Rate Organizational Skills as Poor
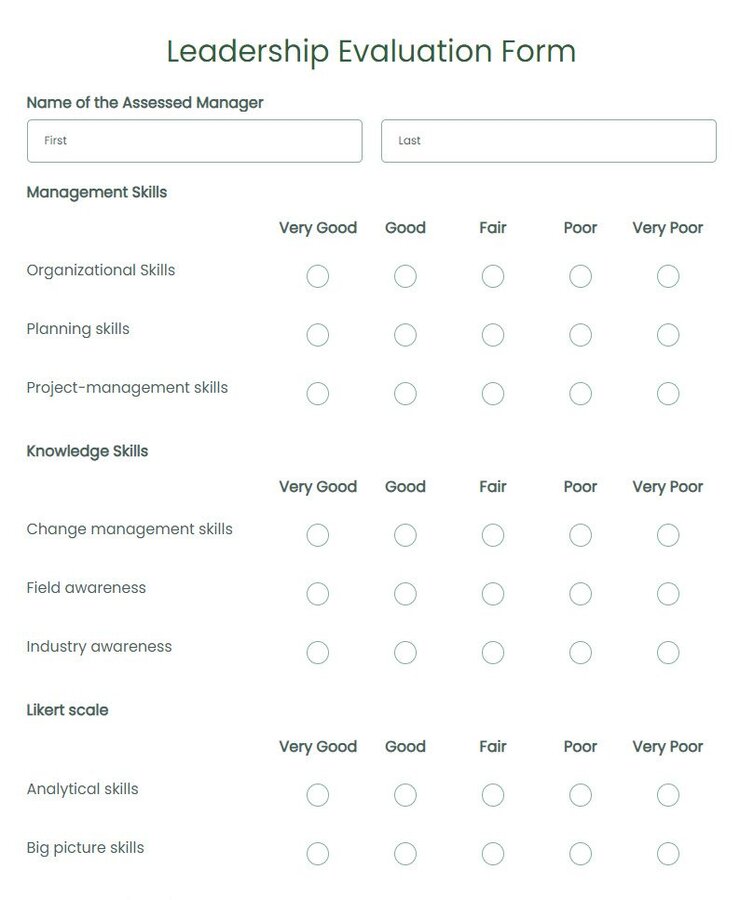Image resolution: width=740 pixels, height=900 pixels. 580,277
